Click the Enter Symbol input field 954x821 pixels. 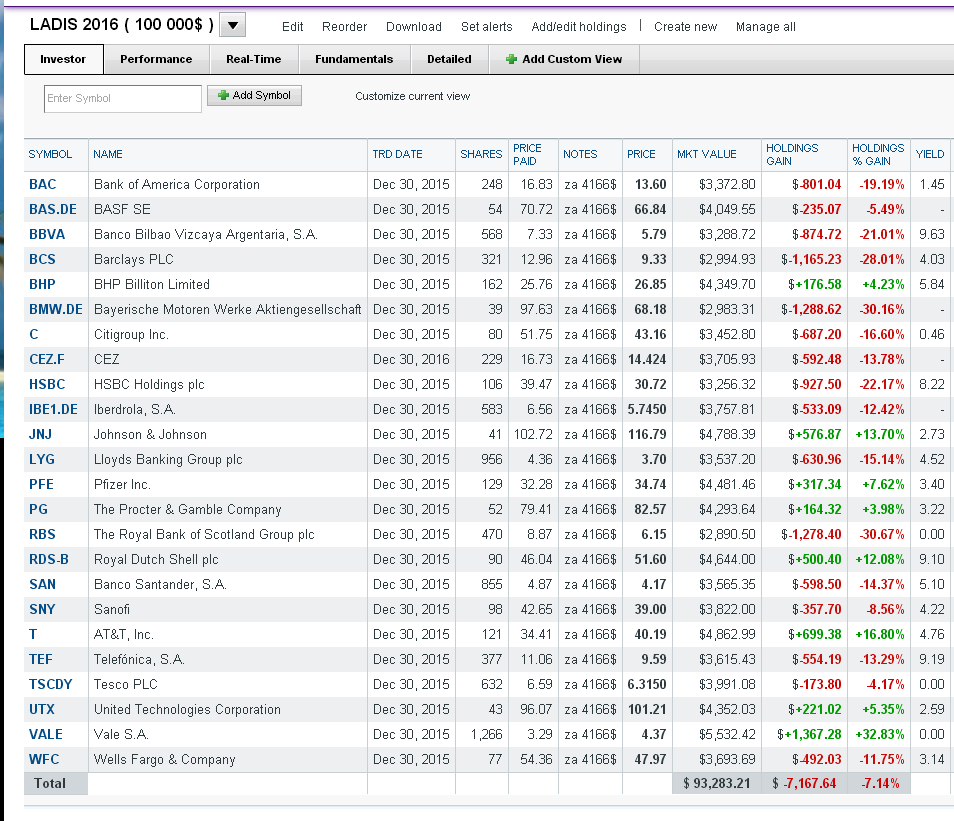123,99
